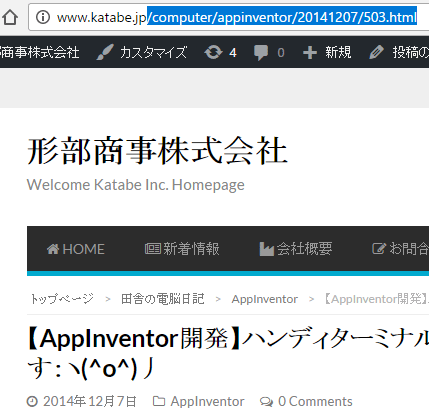This screenshot has width=429, height=411.
Task: Open site information icon in address bar
Action: pos(43,17)
